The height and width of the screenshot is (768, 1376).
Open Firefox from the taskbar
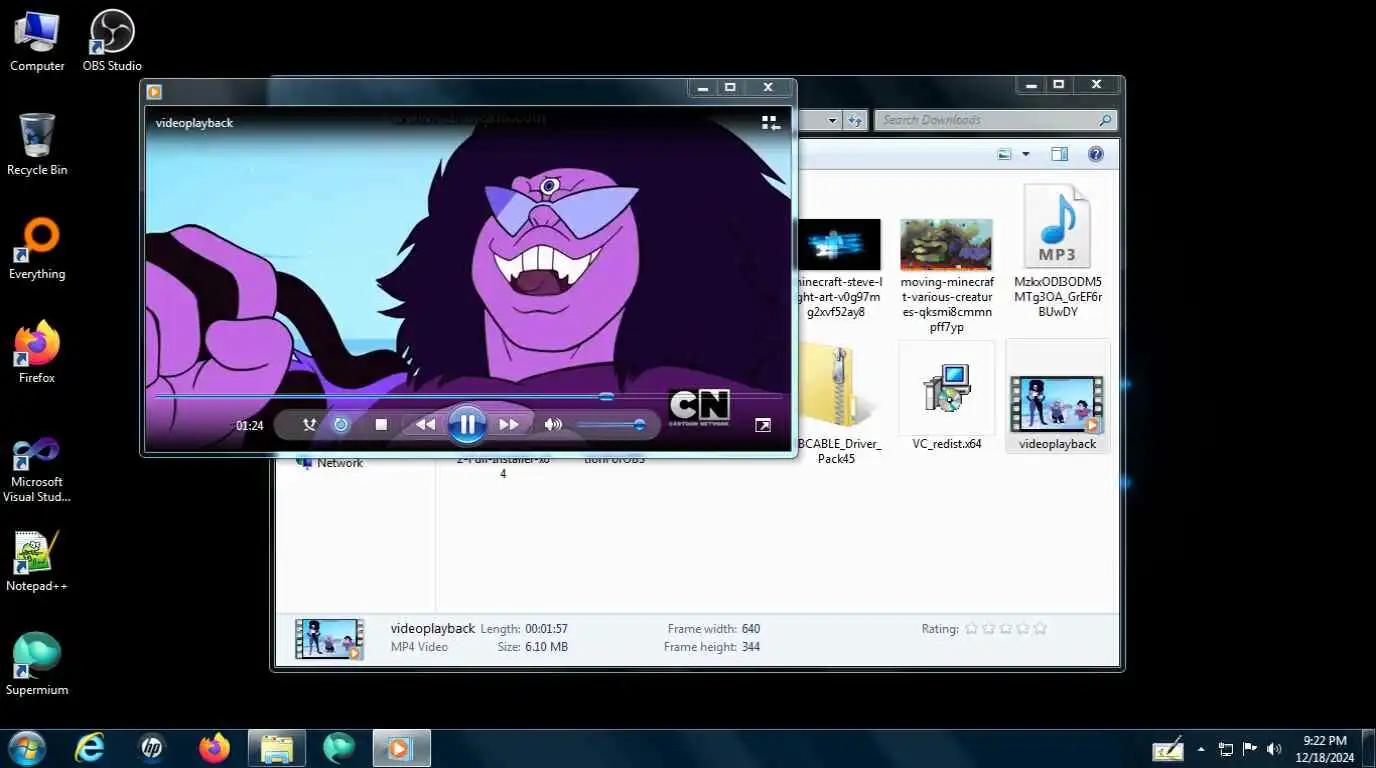coord(214,748)
